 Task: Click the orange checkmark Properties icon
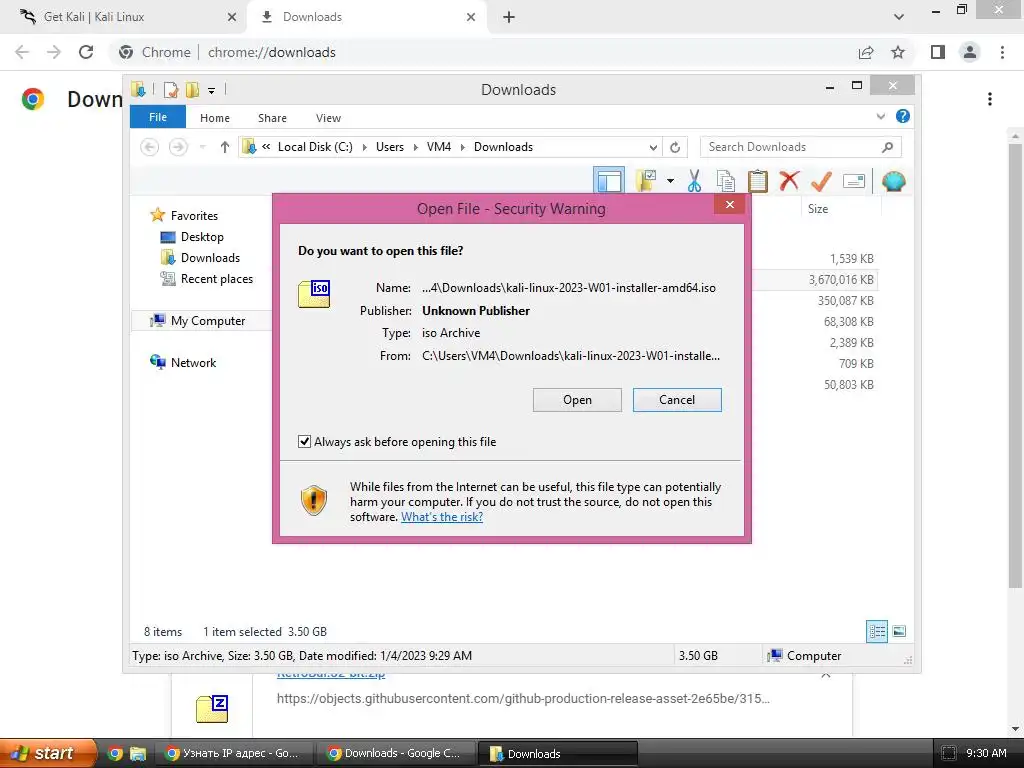(x=821, y=181)
